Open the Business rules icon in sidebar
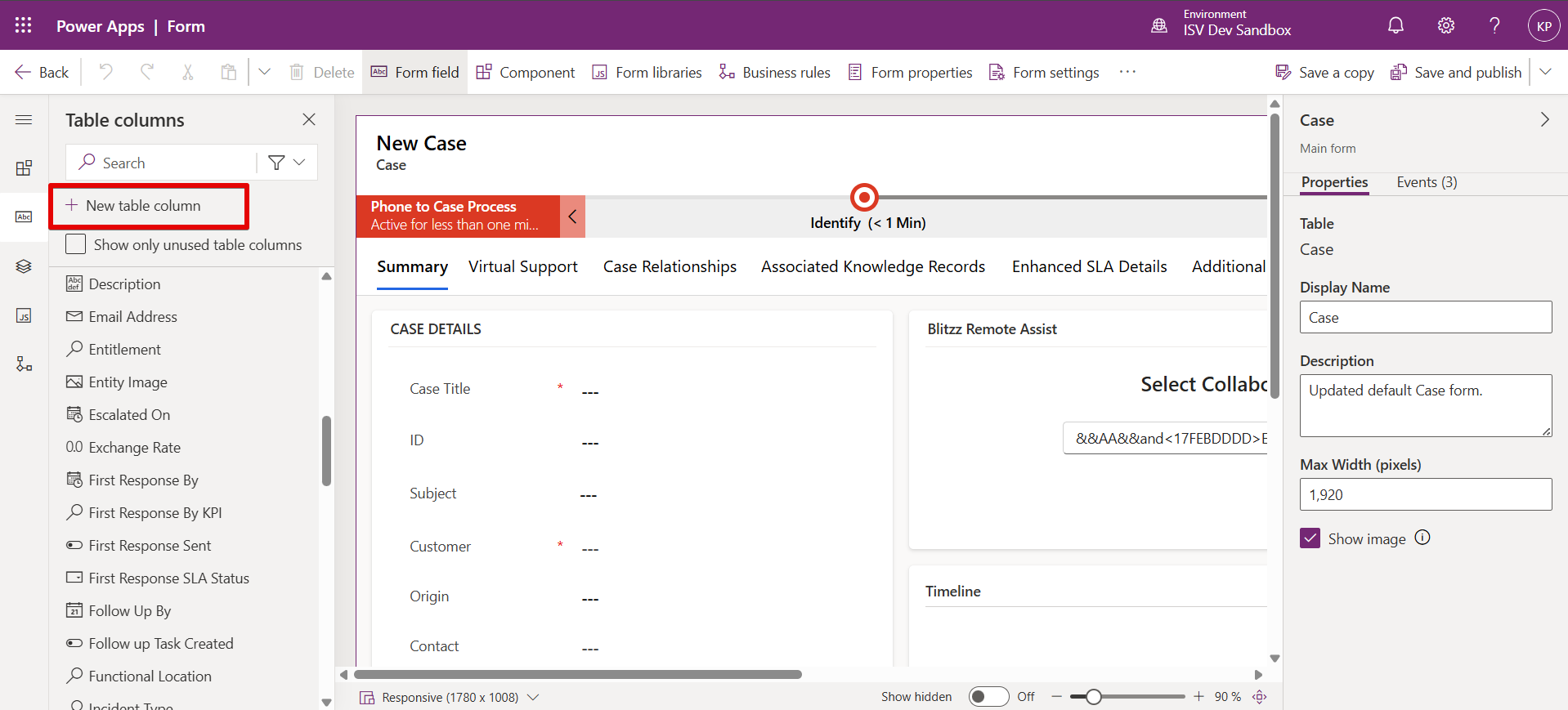The height and width of the screenshot is (710, 1568). pyautogui.click(x=24, y=364)
